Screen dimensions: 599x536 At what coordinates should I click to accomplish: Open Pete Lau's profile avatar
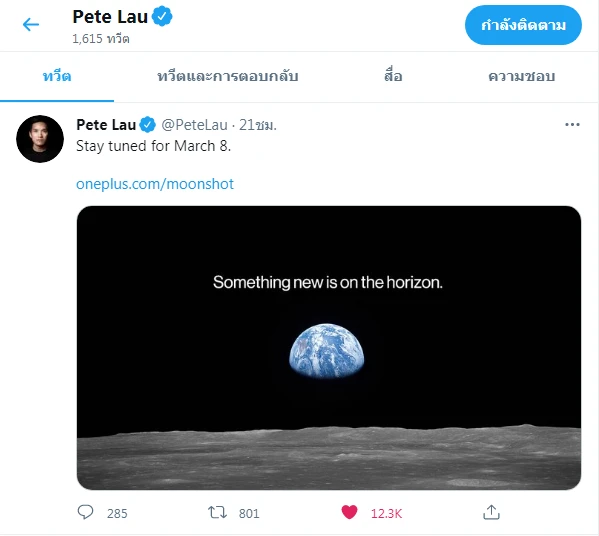[x=40, y=139]
